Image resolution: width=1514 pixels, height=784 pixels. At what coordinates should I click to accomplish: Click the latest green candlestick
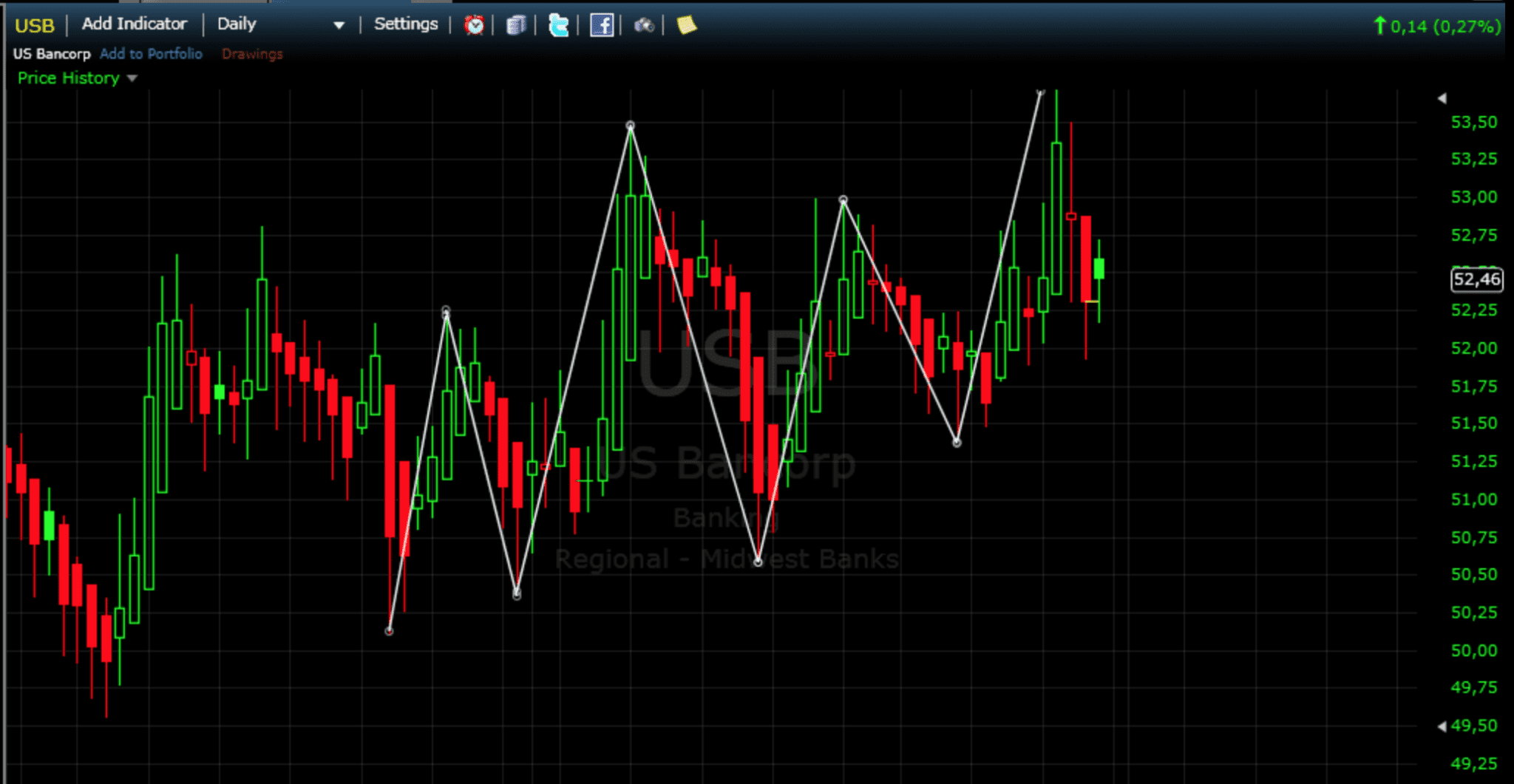coord(1099,268)
